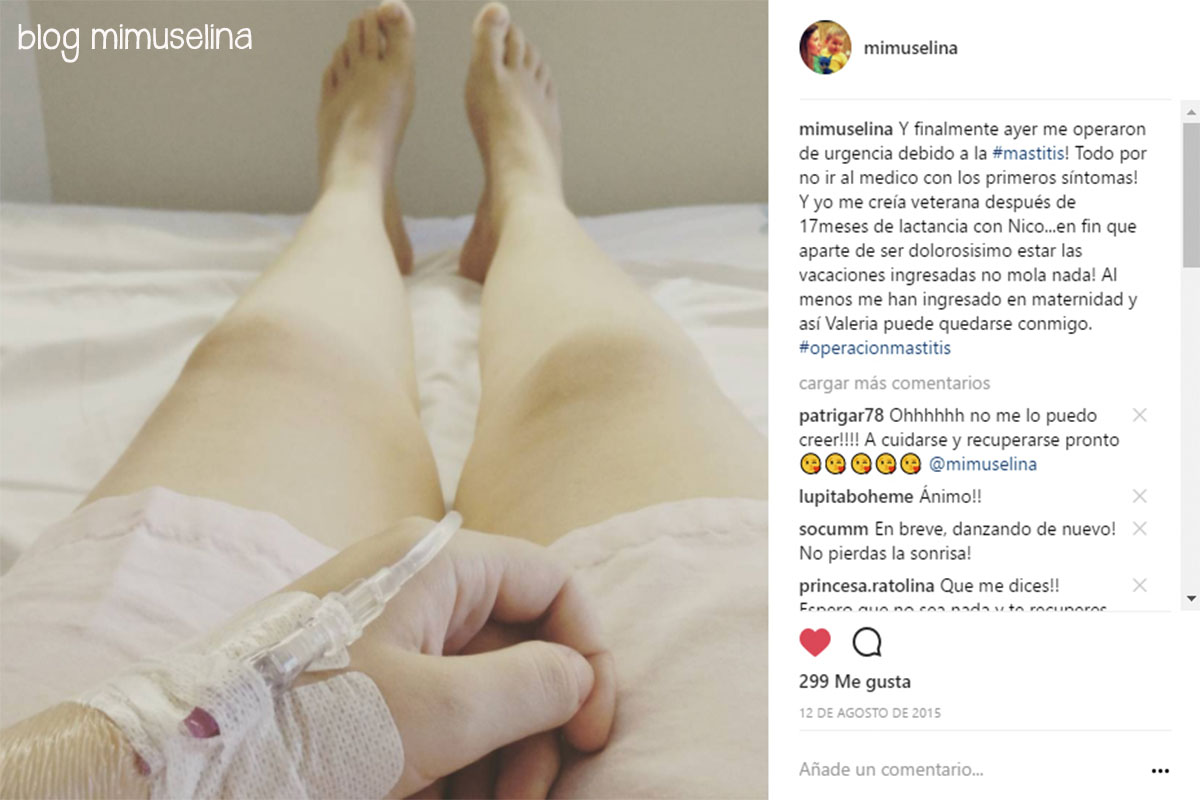Expand comments via 'cargar más comentarios'

tap(894, 383)
